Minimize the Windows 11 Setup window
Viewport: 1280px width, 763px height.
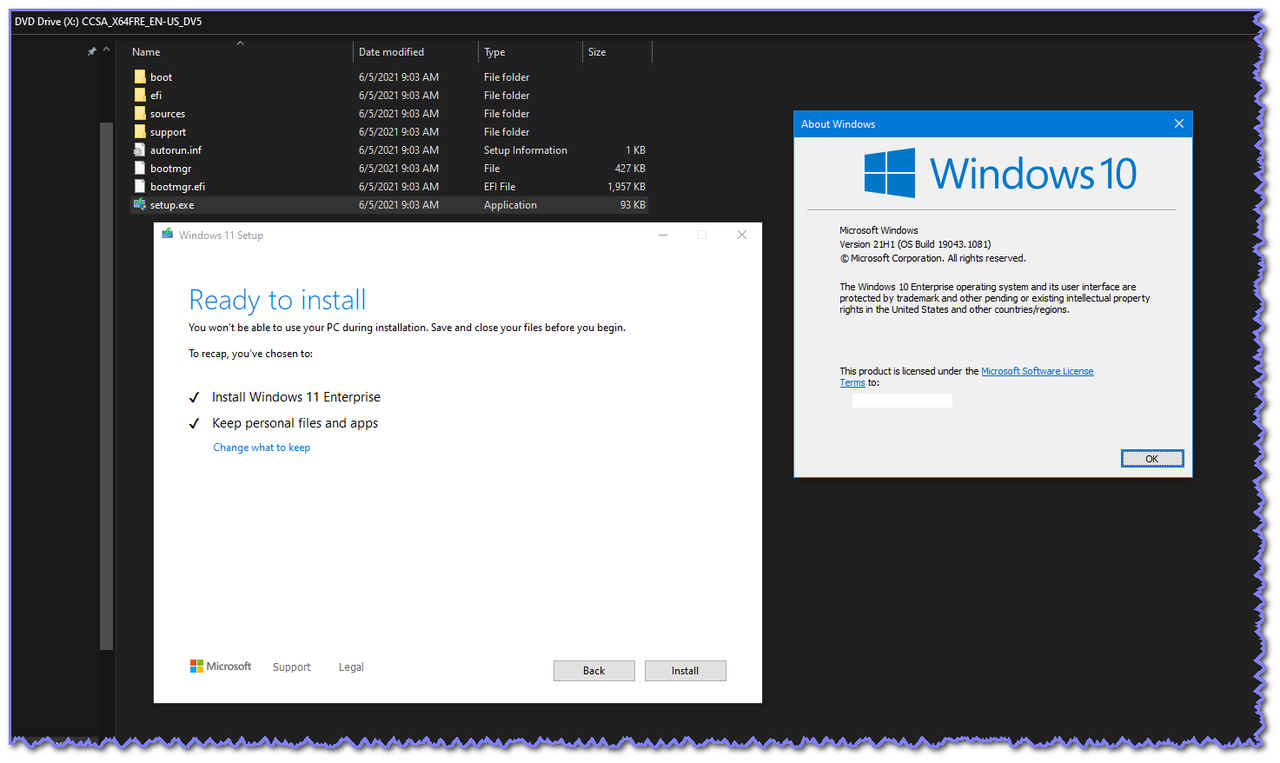(663, 235)
